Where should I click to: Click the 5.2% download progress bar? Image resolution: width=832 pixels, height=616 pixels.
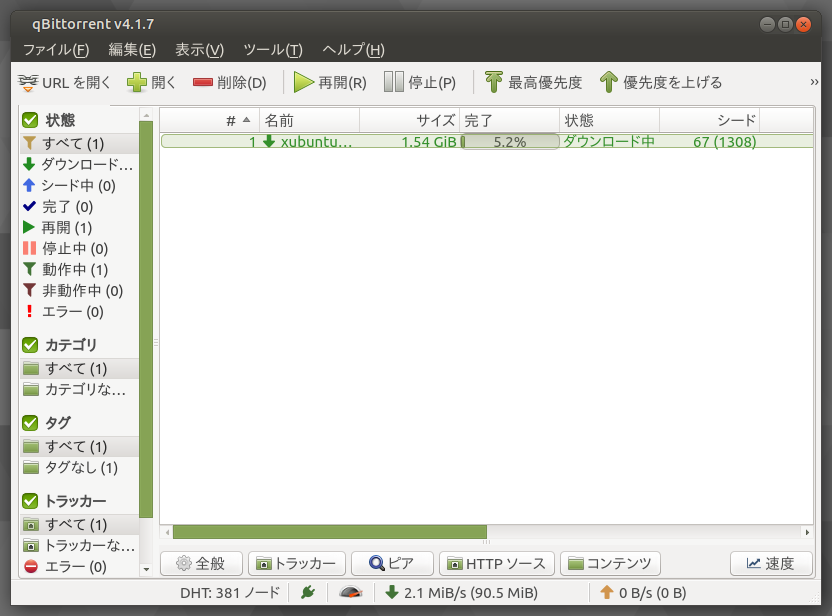click(x=509, y=142)
